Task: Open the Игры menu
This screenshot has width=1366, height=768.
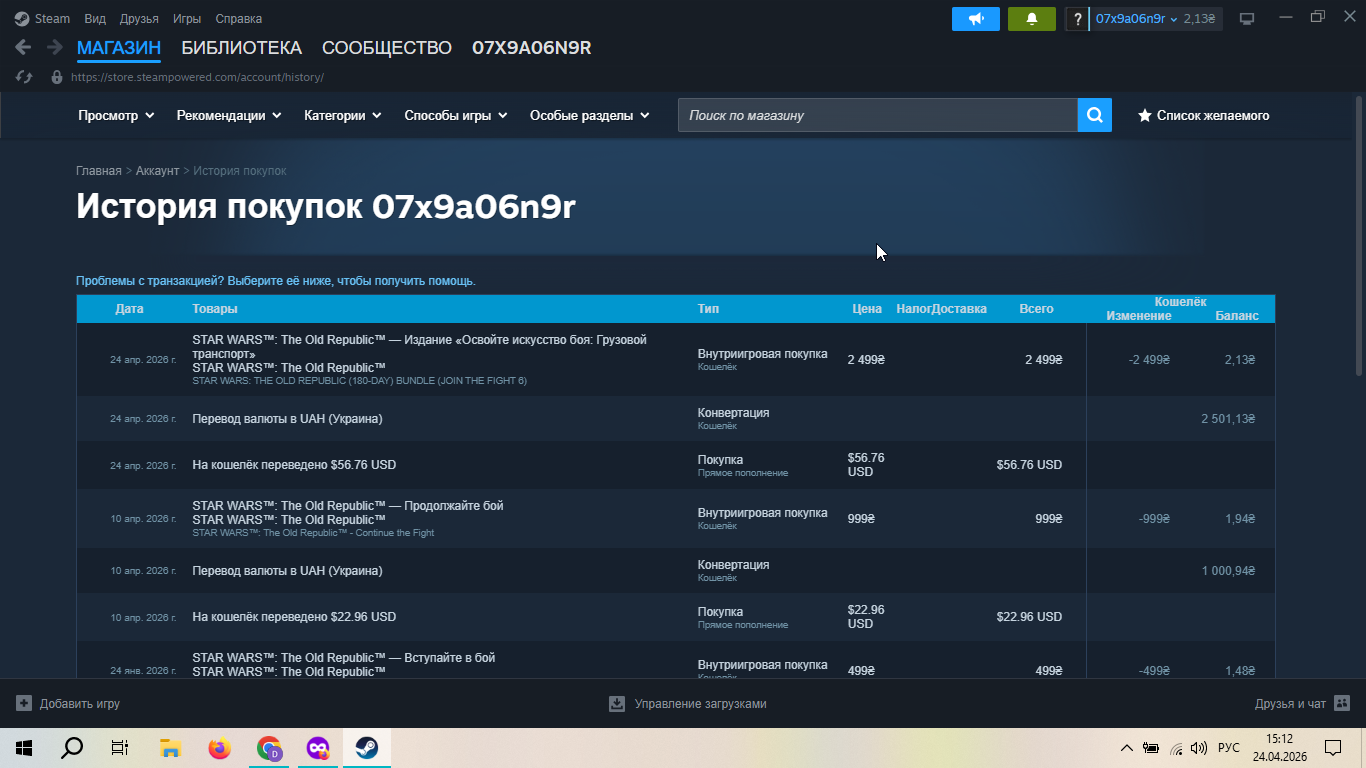Action: click(x=186, y=18)
